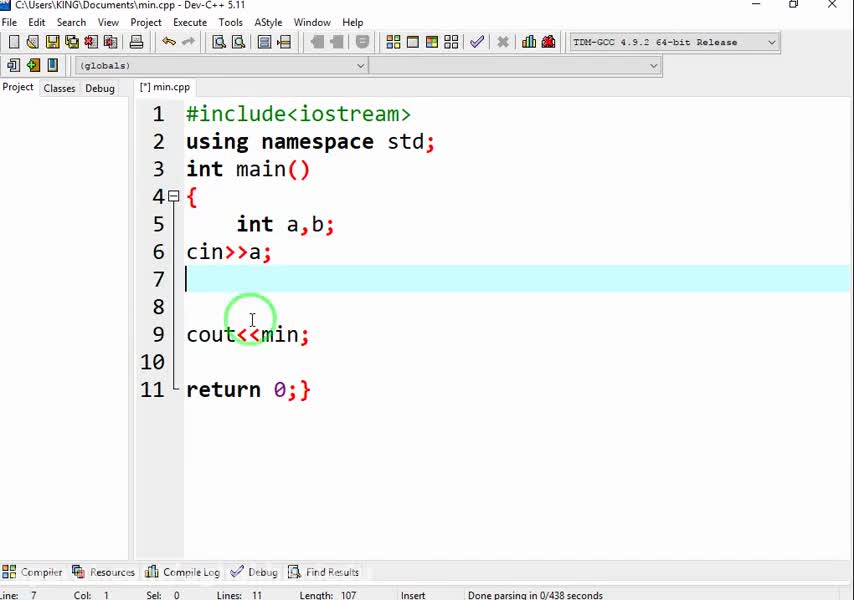Viewport: 854px width, 600px height.
Task: Undo the last edit via toolbar arrow
Action: click(x=168, y=42)
